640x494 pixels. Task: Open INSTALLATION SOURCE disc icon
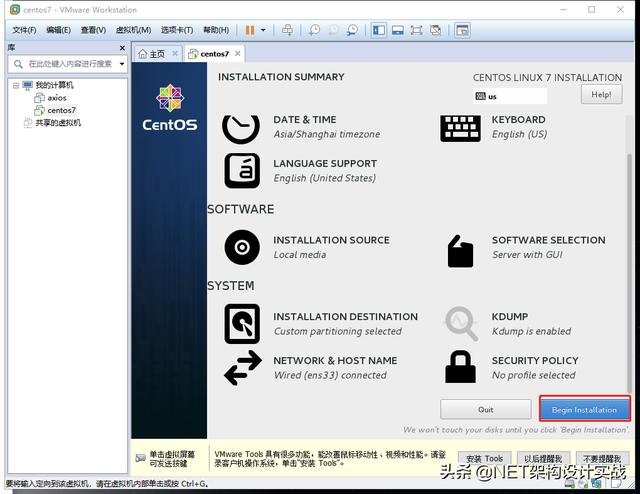242,247
